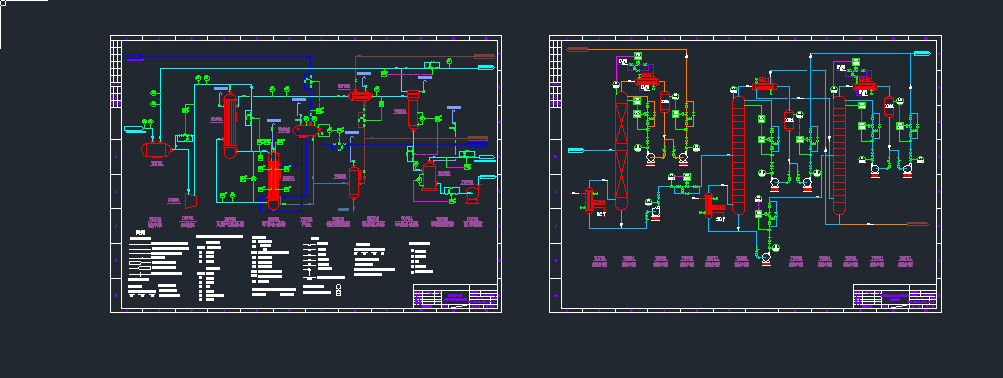Select the brown arrow, right drawing top-left
Screen dimensions: 1003x378
[578, 49]
